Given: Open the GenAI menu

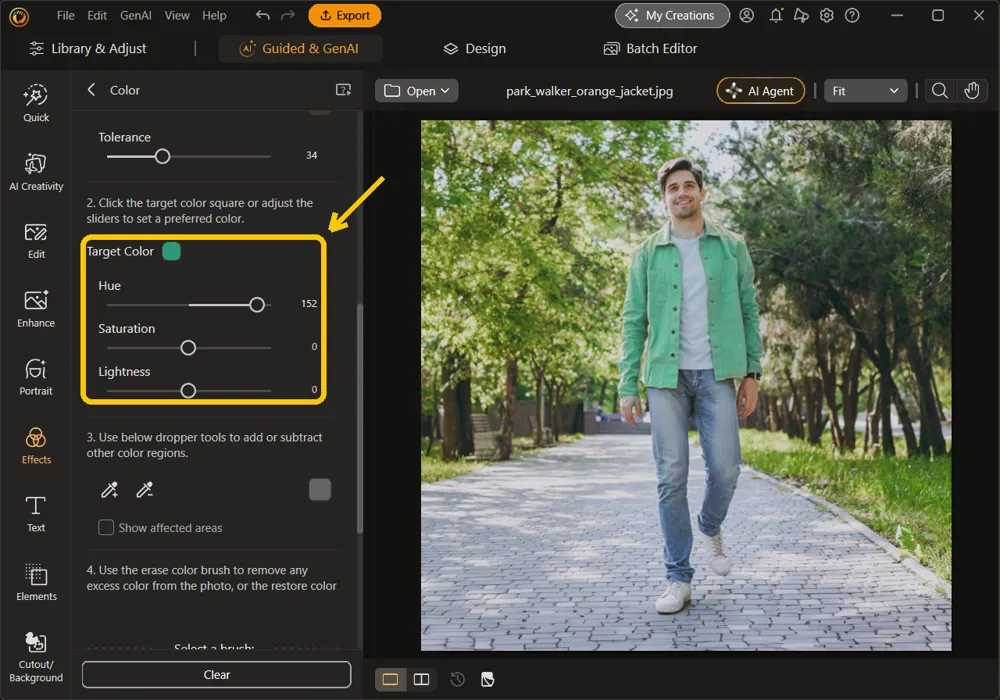Looking at the screenshot, I should [135, 15].
